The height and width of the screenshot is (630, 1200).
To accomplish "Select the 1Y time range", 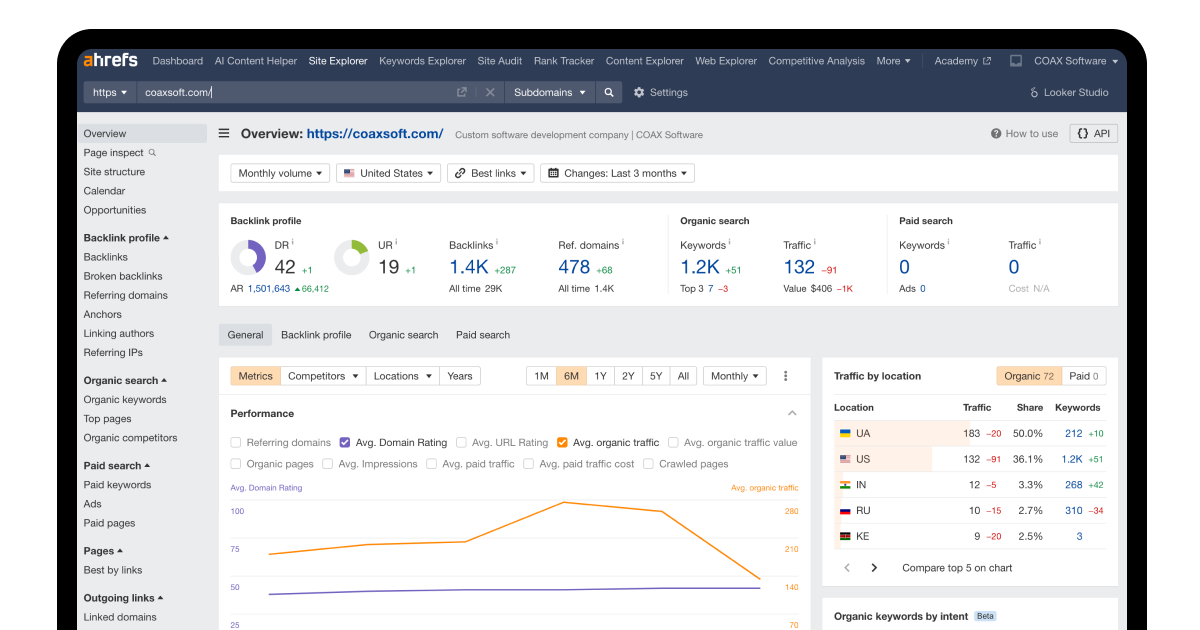I will pos(600,376).
